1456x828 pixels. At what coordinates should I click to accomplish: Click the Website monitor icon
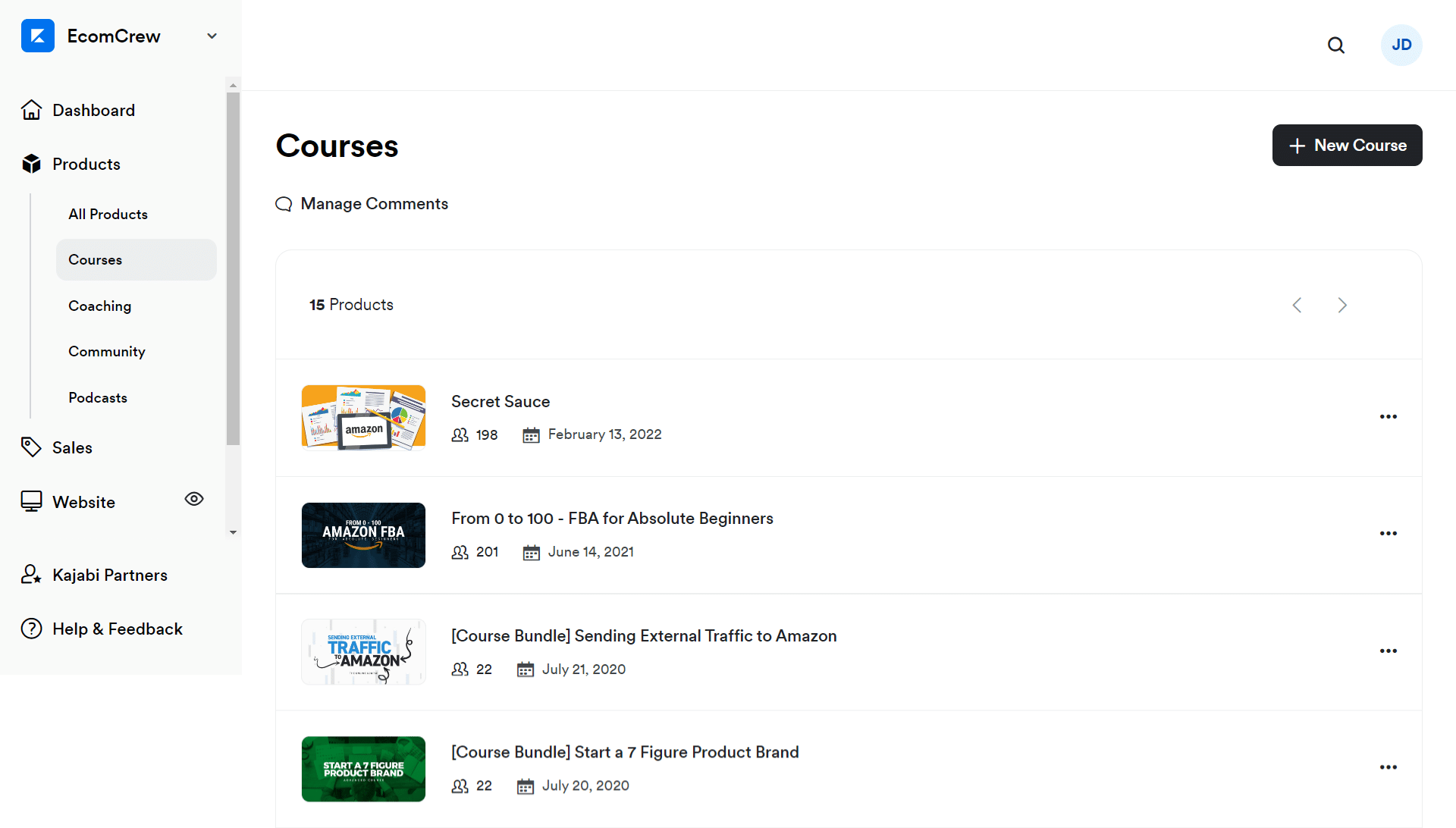tap(31, 501)
